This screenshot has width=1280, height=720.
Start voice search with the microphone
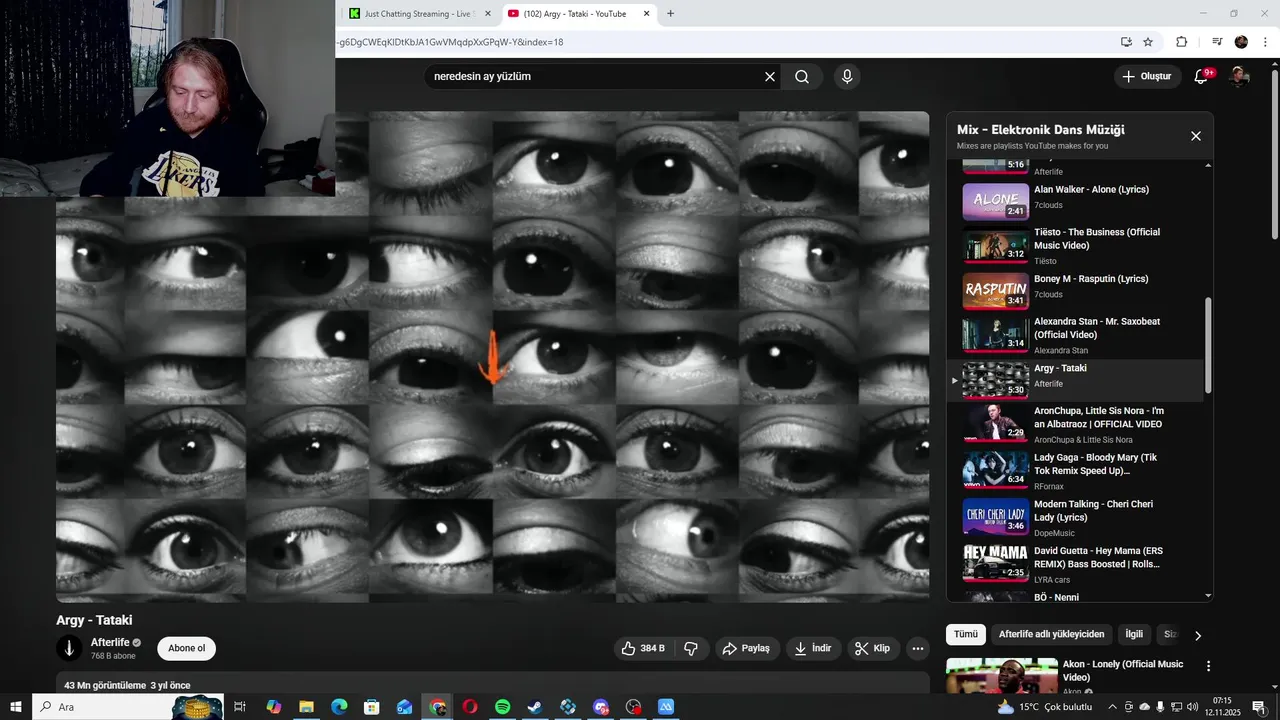click(x=847, y=77)
